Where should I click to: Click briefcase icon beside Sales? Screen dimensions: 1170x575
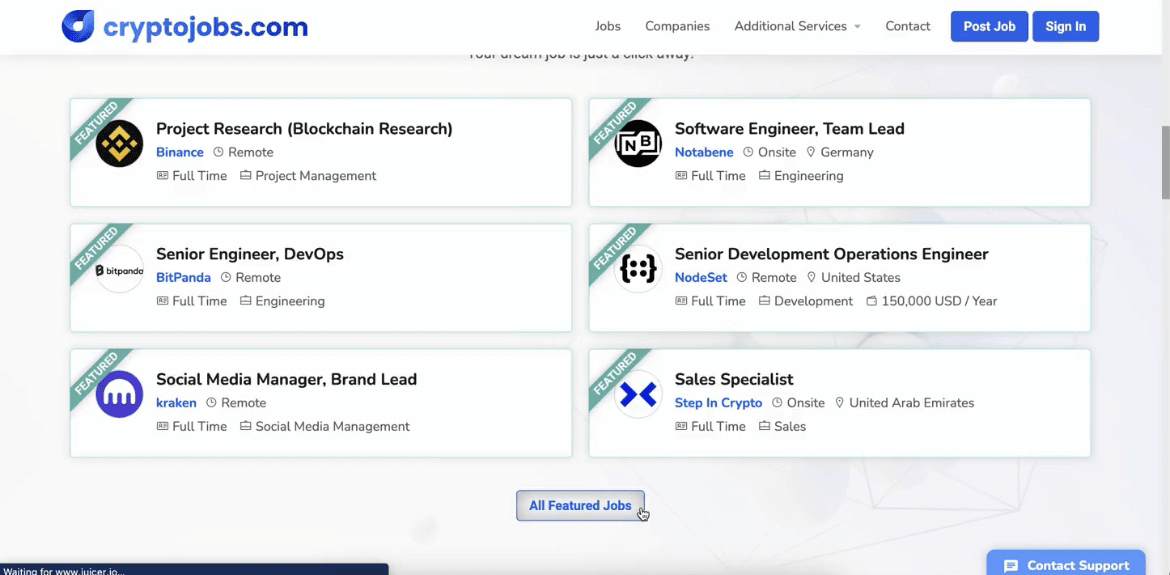(764, 427)
